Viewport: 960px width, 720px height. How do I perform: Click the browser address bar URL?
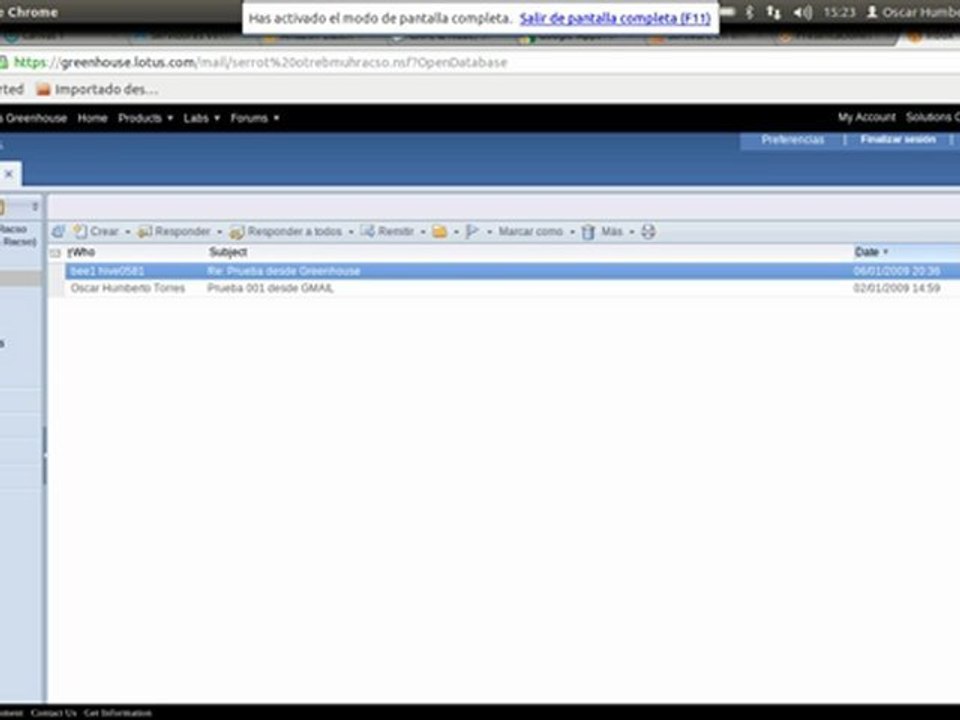click(x=260, y=62)
